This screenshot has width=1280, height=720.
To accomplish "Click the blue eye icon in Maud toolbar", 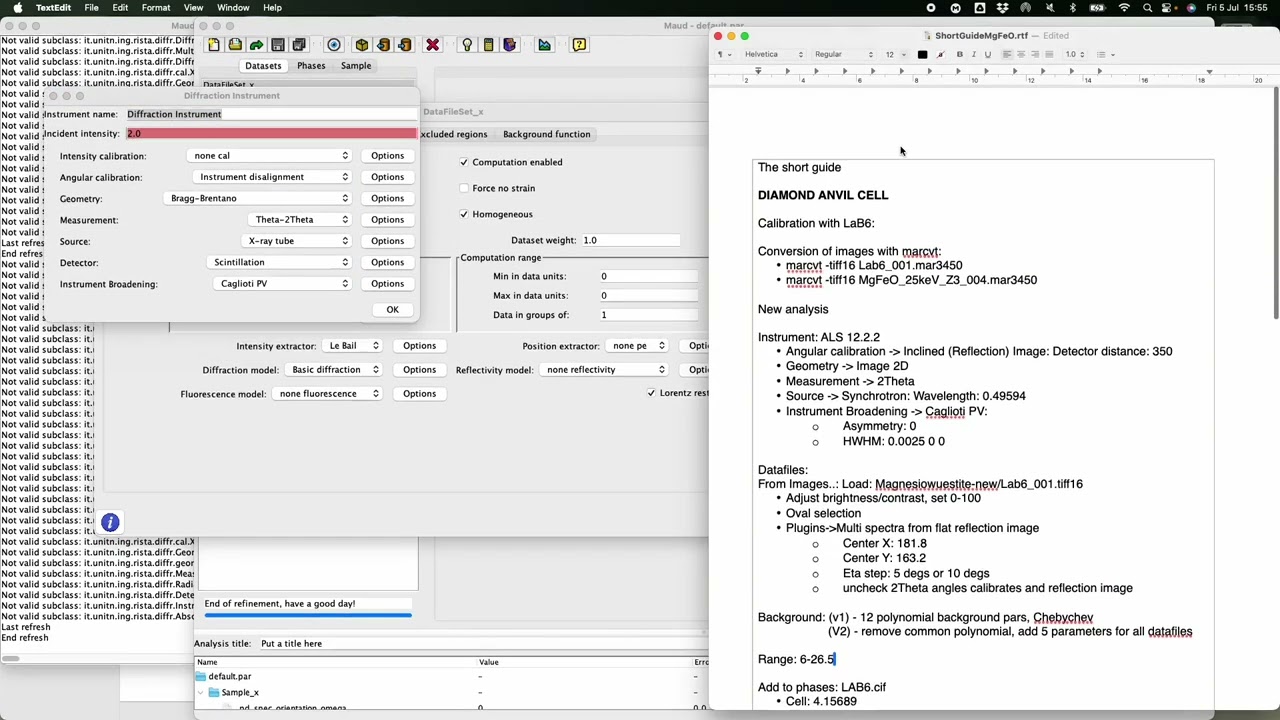I will pos(334,45).
